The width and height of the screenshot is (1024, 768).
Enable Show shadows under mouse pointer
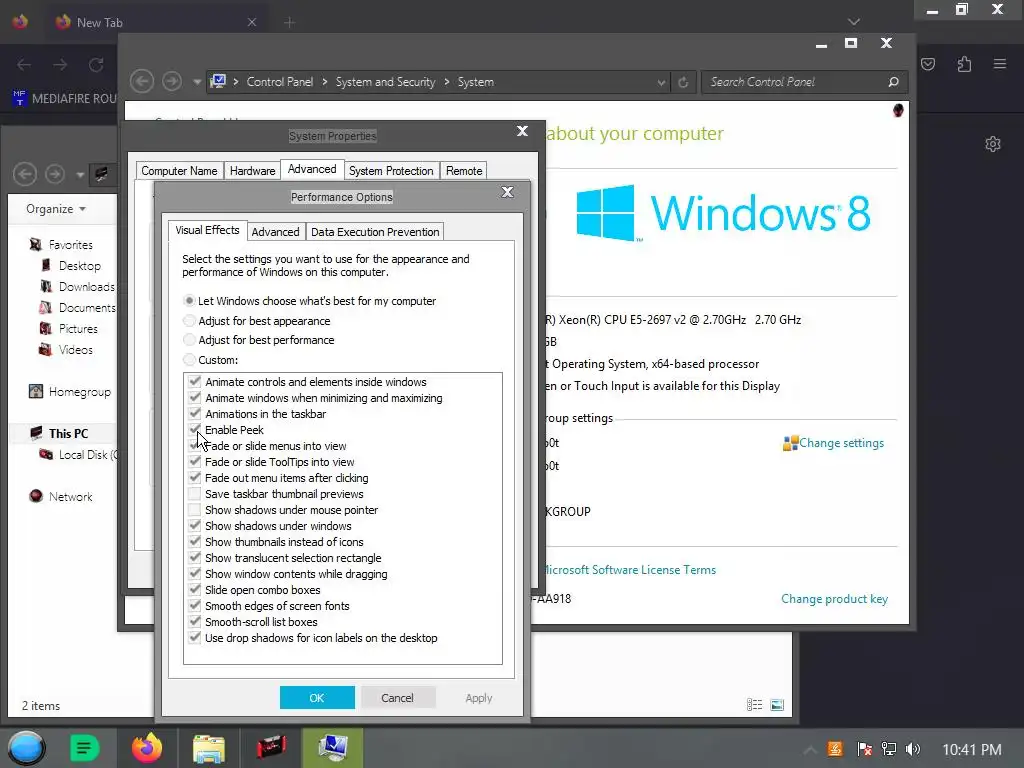195,509
